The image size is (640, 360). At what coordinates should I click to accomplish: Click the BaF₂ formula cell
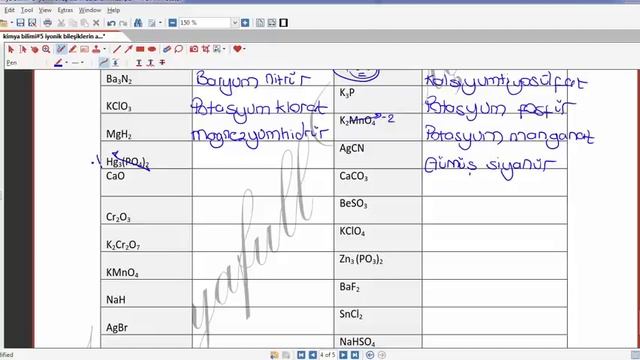pos(378,293)
